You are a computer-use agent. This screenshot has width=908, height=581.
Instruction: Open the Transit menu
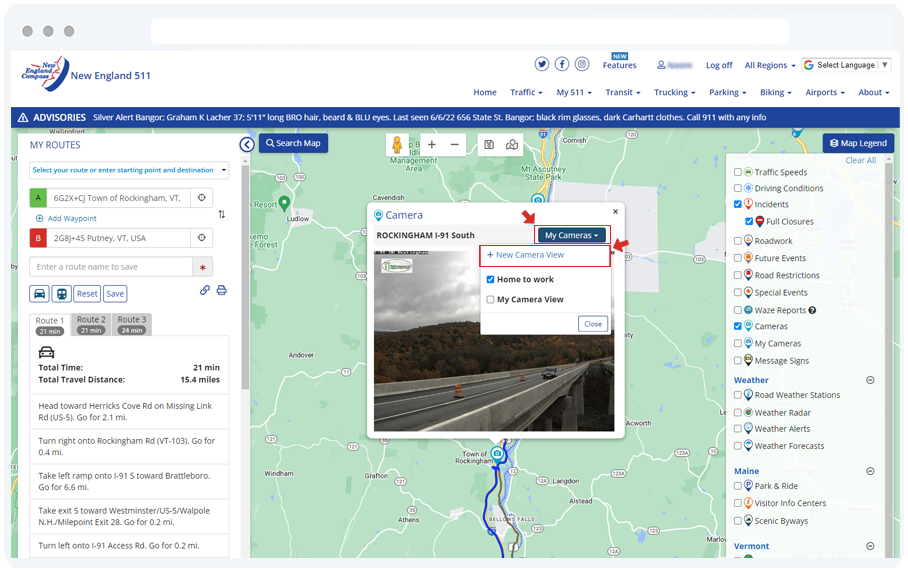pos(623,92)
